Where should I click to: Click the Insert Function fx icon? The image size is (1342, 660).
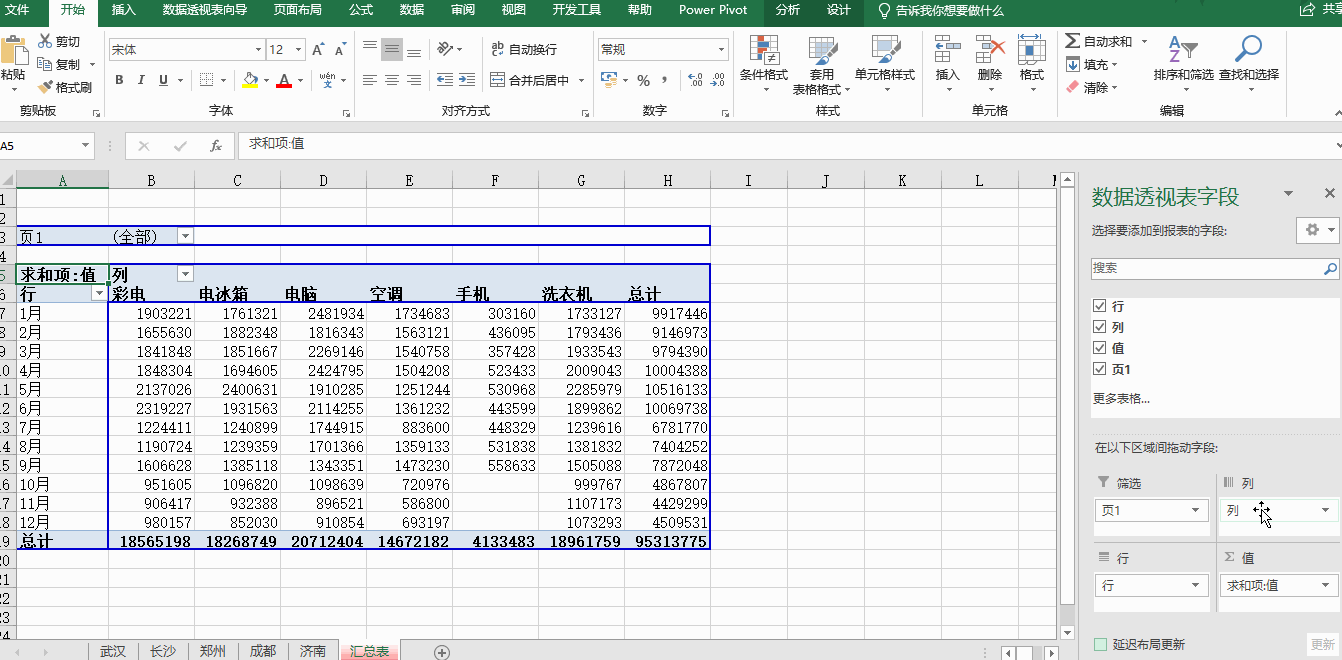pyautogui.click(x=215, y=146)
